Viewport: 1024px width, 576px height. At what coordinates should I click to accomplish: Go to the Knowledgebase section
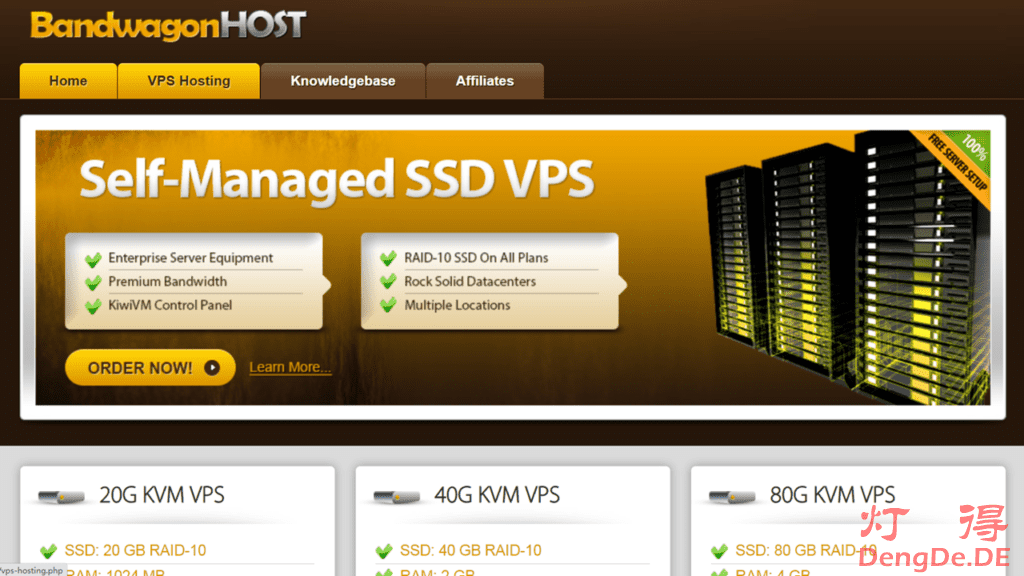click(x=342, y=81)
